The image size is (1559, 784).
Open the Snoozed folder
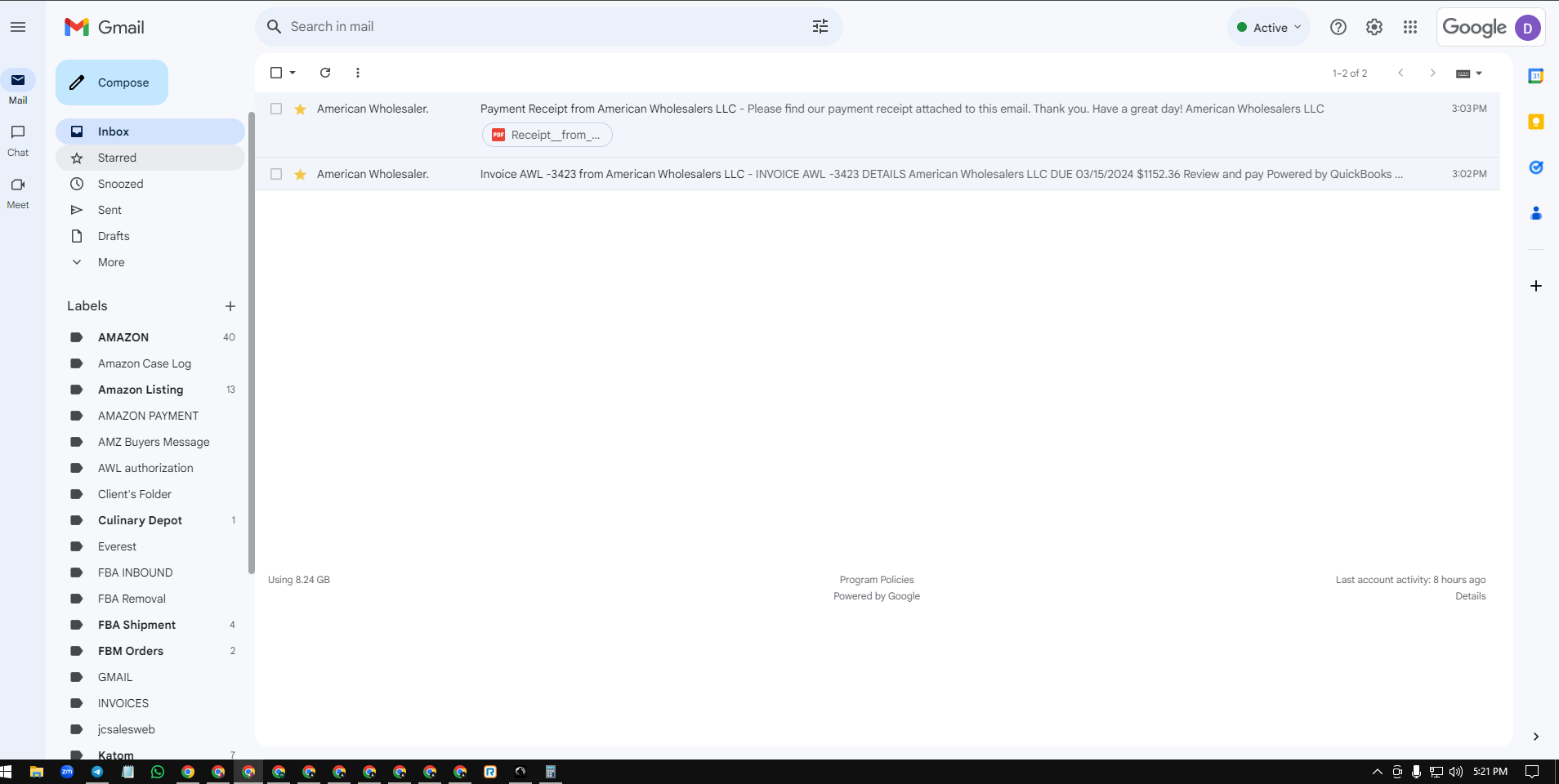(150, 184)
